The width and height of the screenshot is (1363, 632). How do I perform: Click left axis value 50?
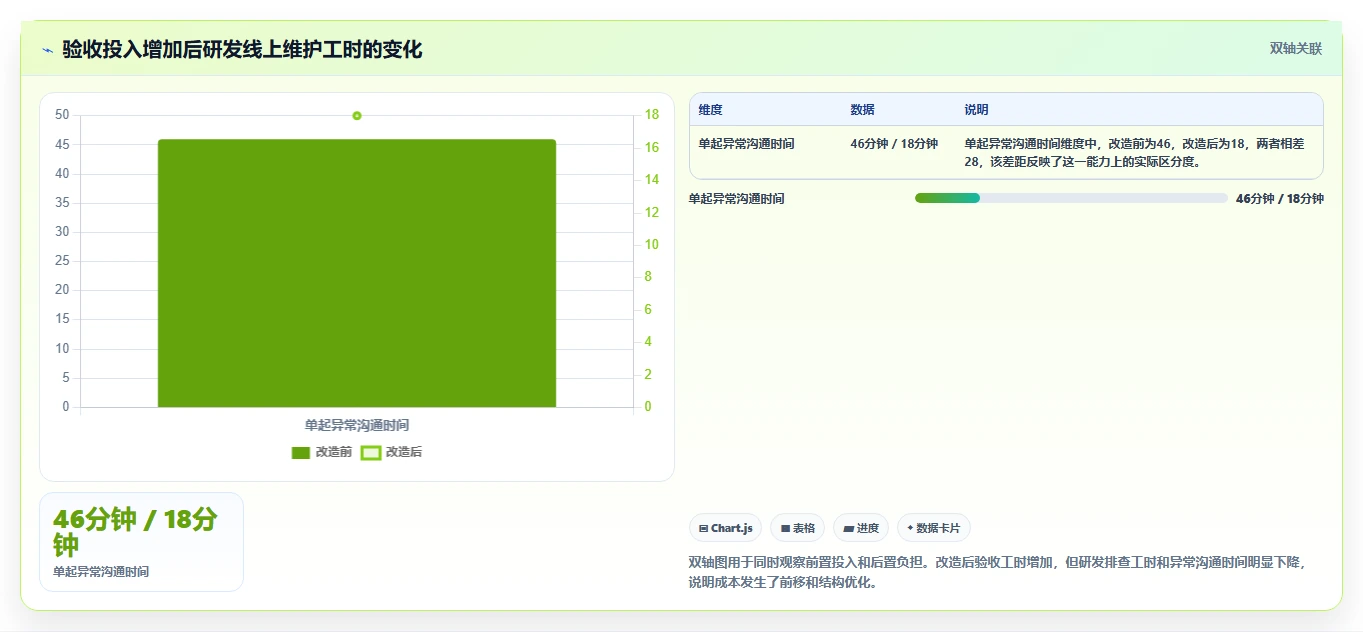click(62, 115)
